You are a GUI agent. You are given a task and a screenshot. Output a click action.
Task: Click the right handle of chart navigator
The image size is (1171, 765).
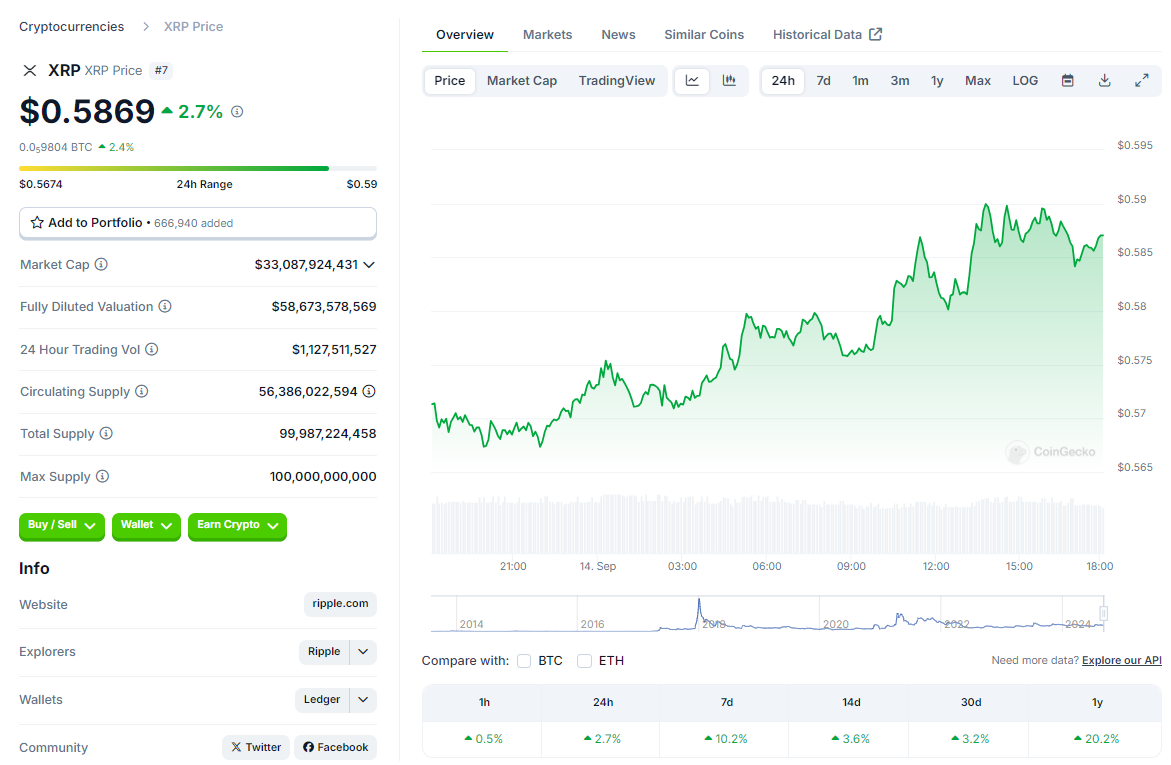point(1103,613)
